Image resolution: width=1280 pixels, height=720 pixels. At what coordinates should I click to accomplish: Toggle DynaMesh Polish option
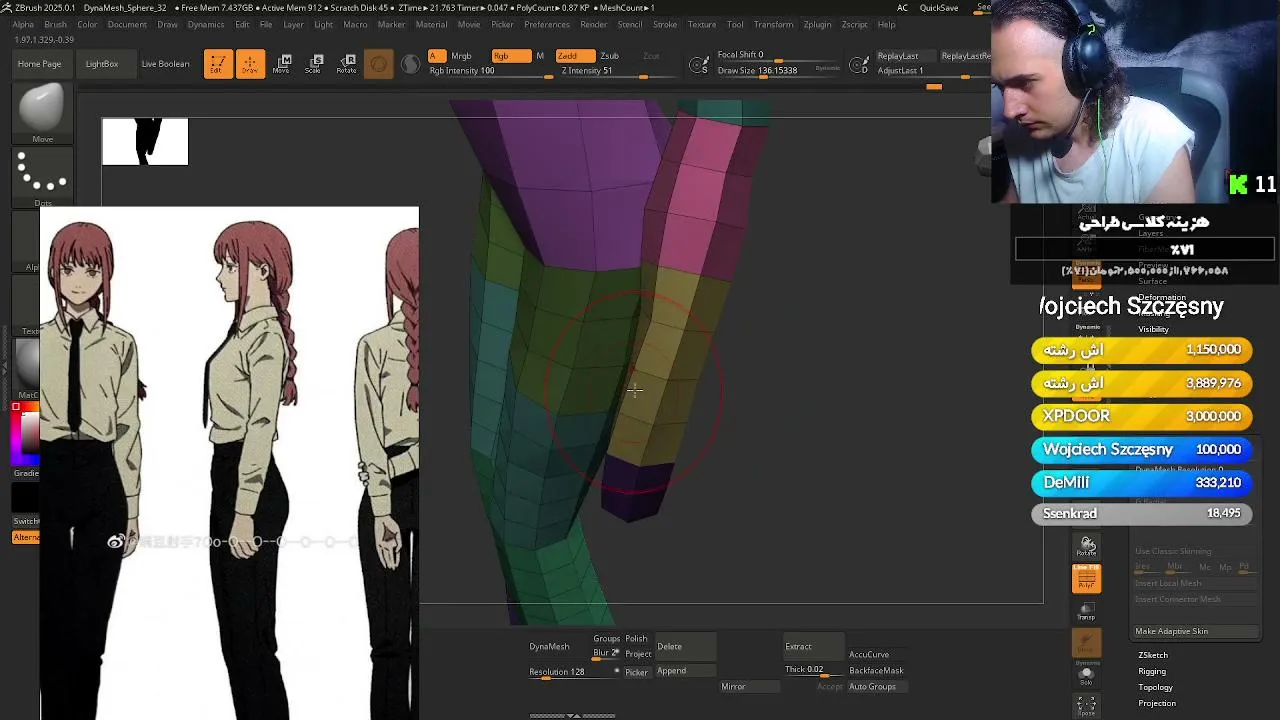point(636,639)
